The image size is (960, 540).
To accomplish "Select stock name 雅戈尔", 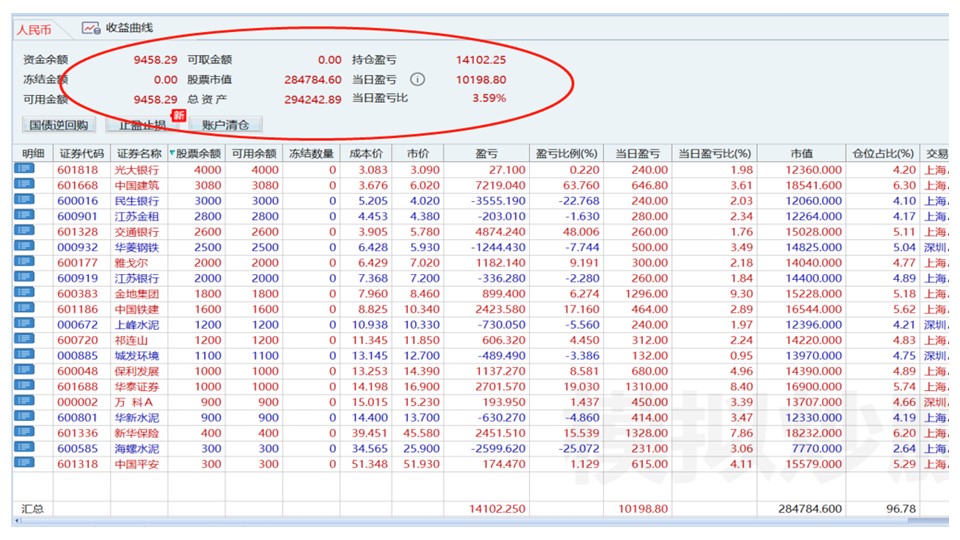I will pos(131,263).
